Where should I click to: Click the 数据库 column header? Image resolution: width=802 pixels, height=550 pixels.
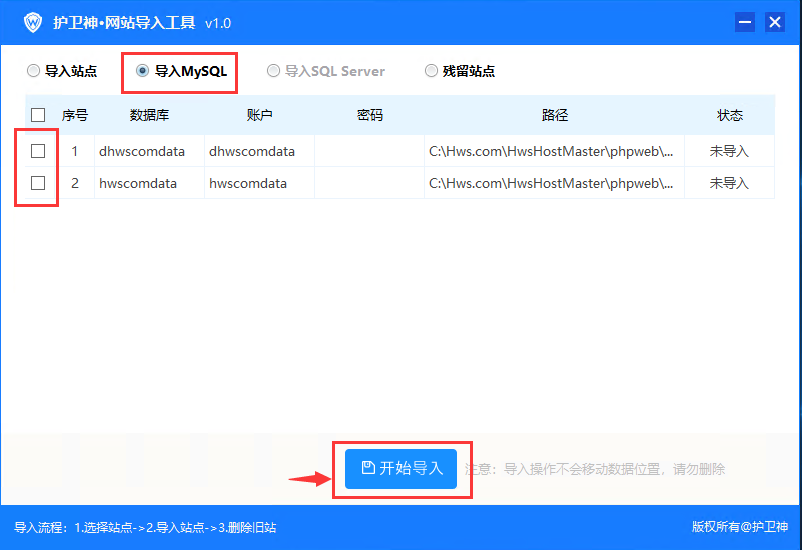(x=149, y=115)
